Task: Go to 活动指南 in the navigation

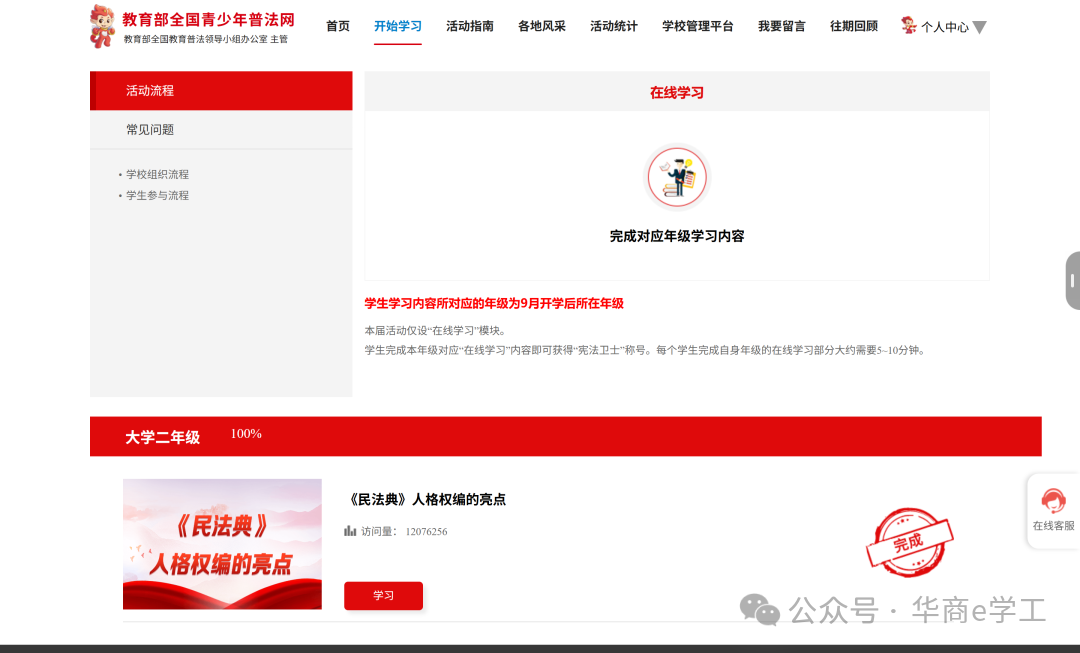Action: point(470,26)
